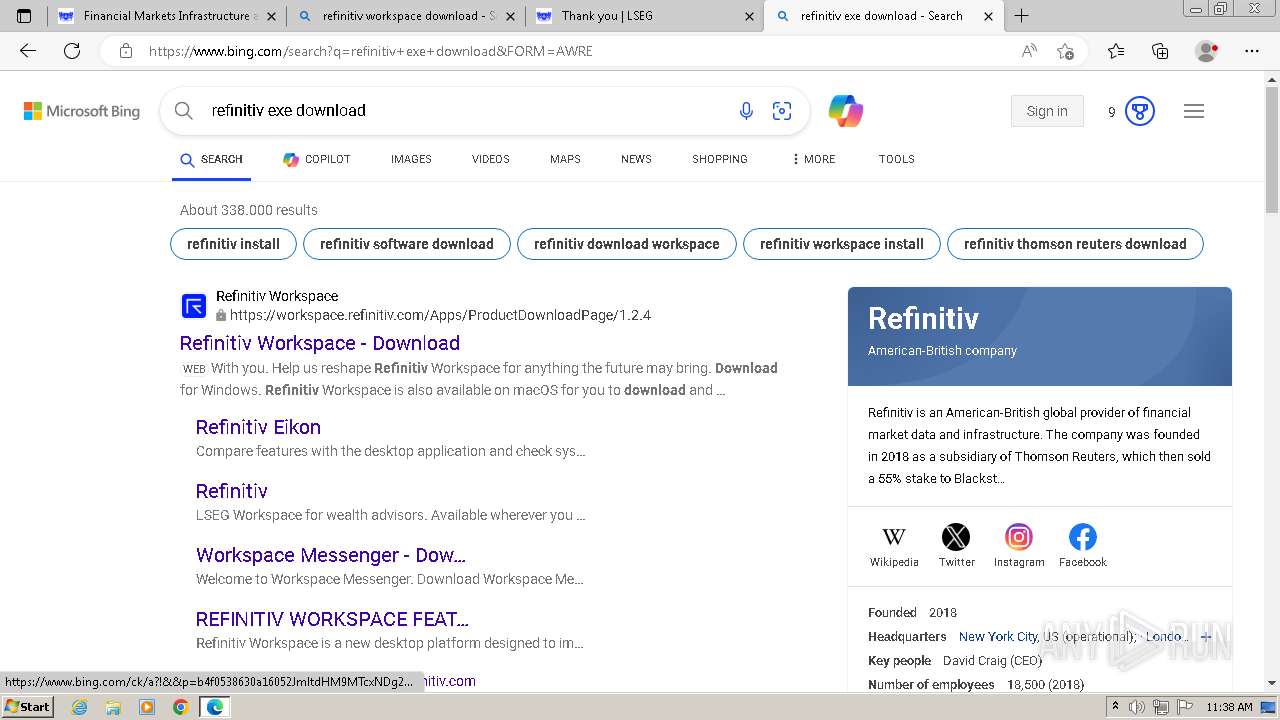Expand the headquarters plus button
The width and height of the screenshot is (1280, 720).
pos(1205,636)
